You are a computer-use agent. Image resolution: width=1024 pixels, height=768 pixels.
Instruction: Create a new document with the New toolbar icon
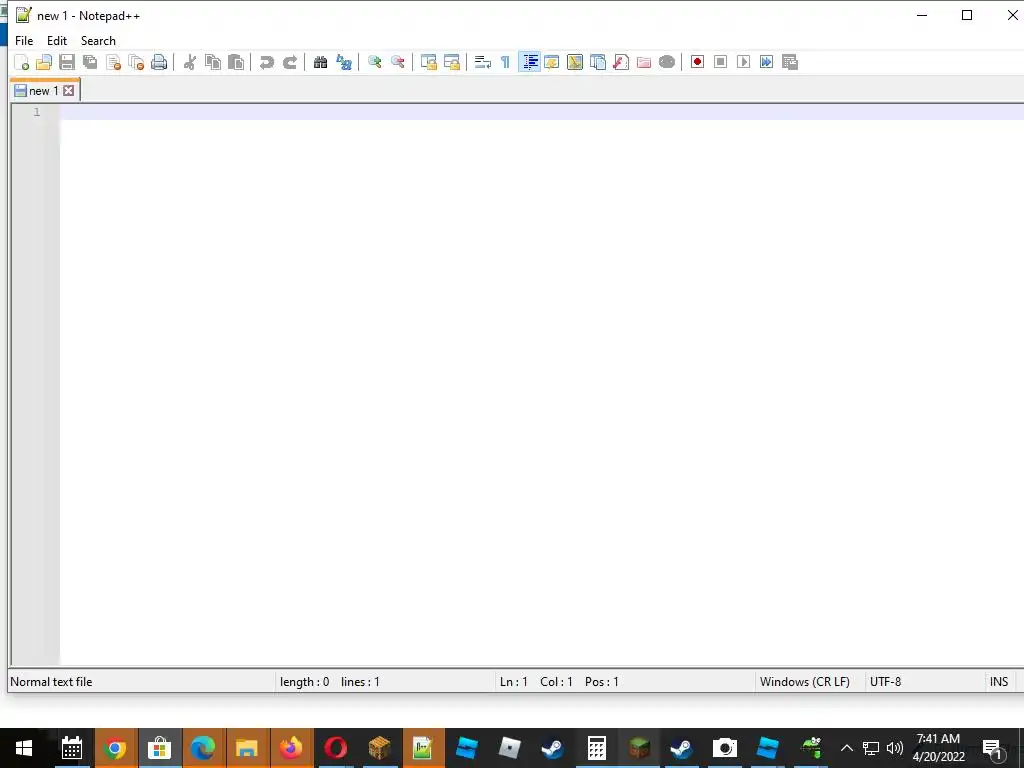22,62
